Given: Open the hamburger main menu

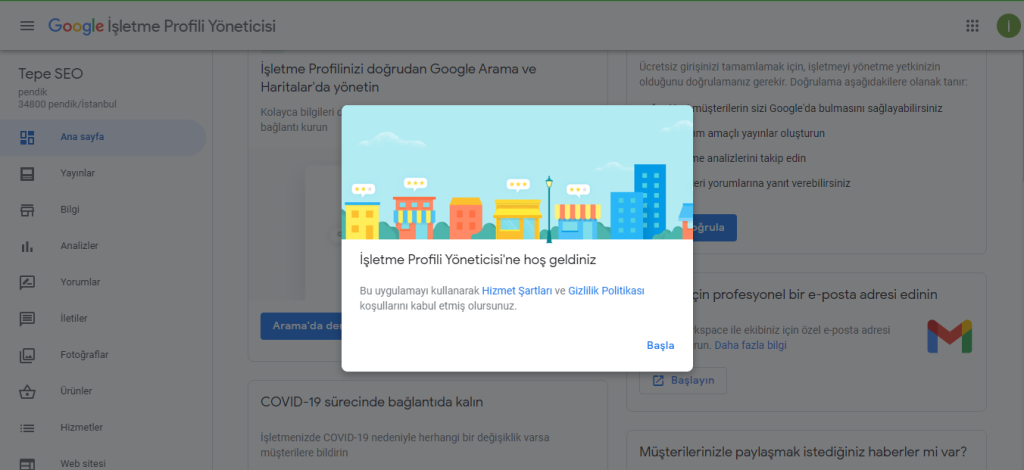Looking at the screenshot, I should point(27,26).
